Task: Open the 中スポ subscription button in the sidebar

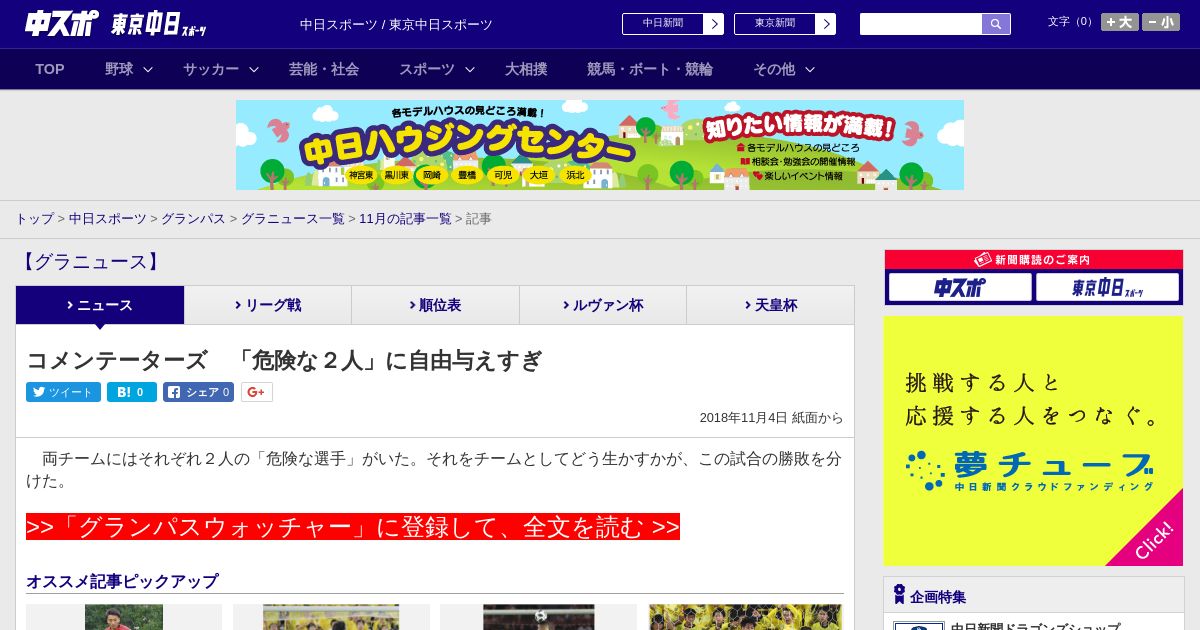Action: [960, 287]
